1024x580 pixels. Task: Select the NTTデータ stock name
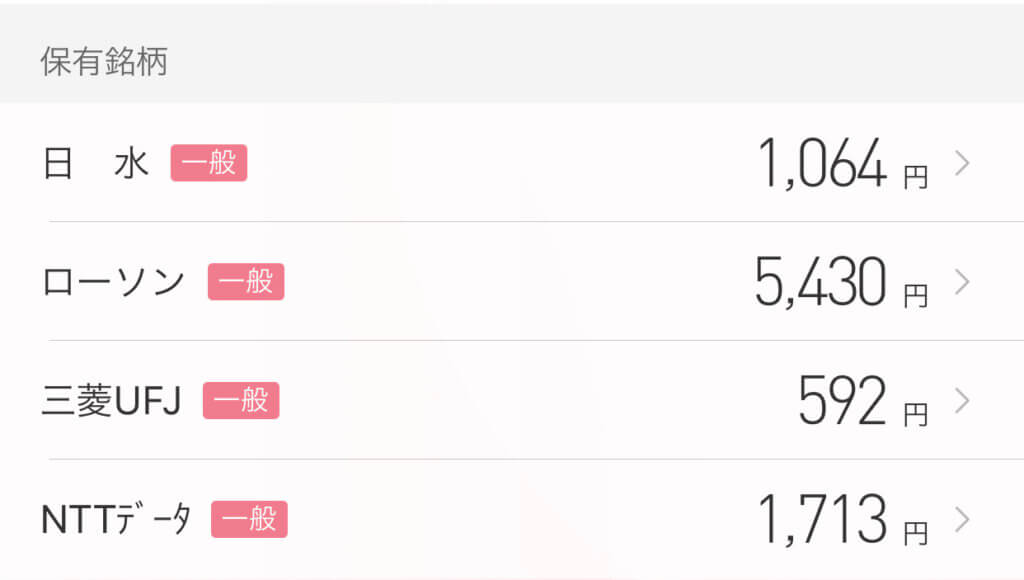coord(116,520)
